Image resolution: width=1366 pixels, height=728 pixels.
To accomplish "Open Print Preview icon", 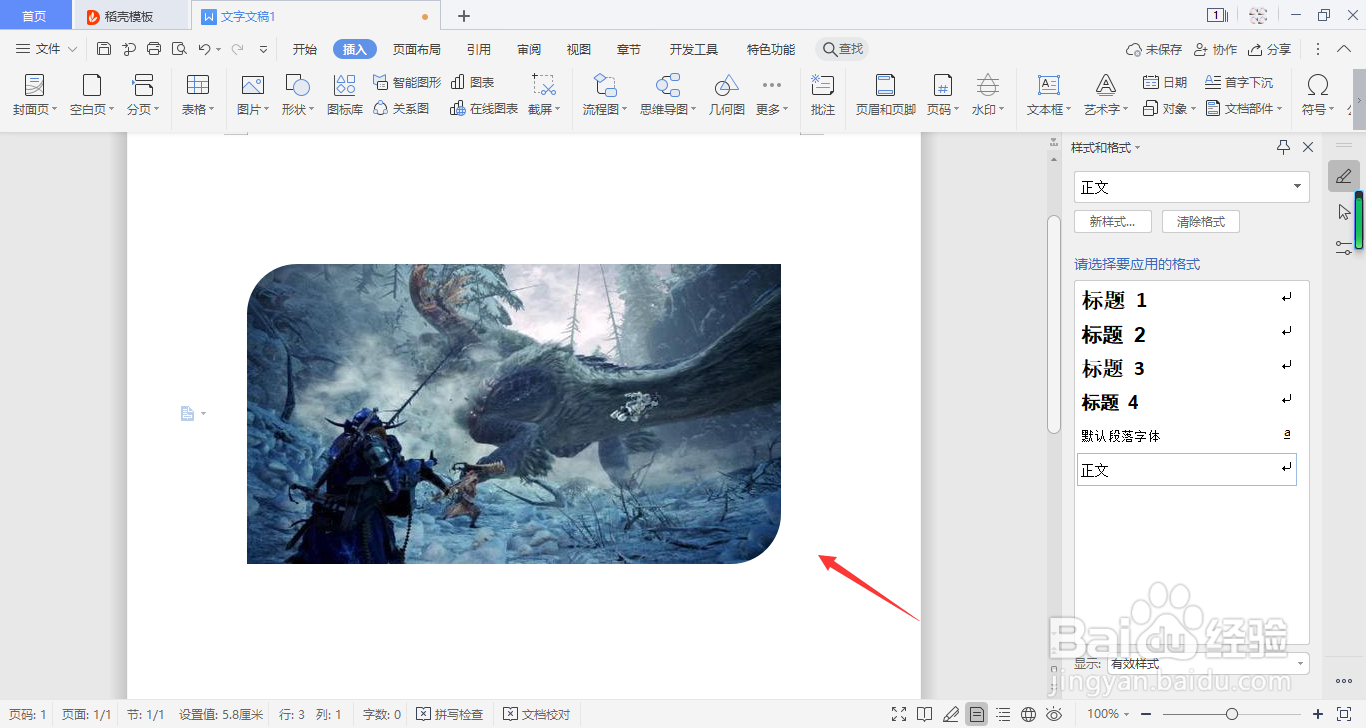I will tap(179, 49).
